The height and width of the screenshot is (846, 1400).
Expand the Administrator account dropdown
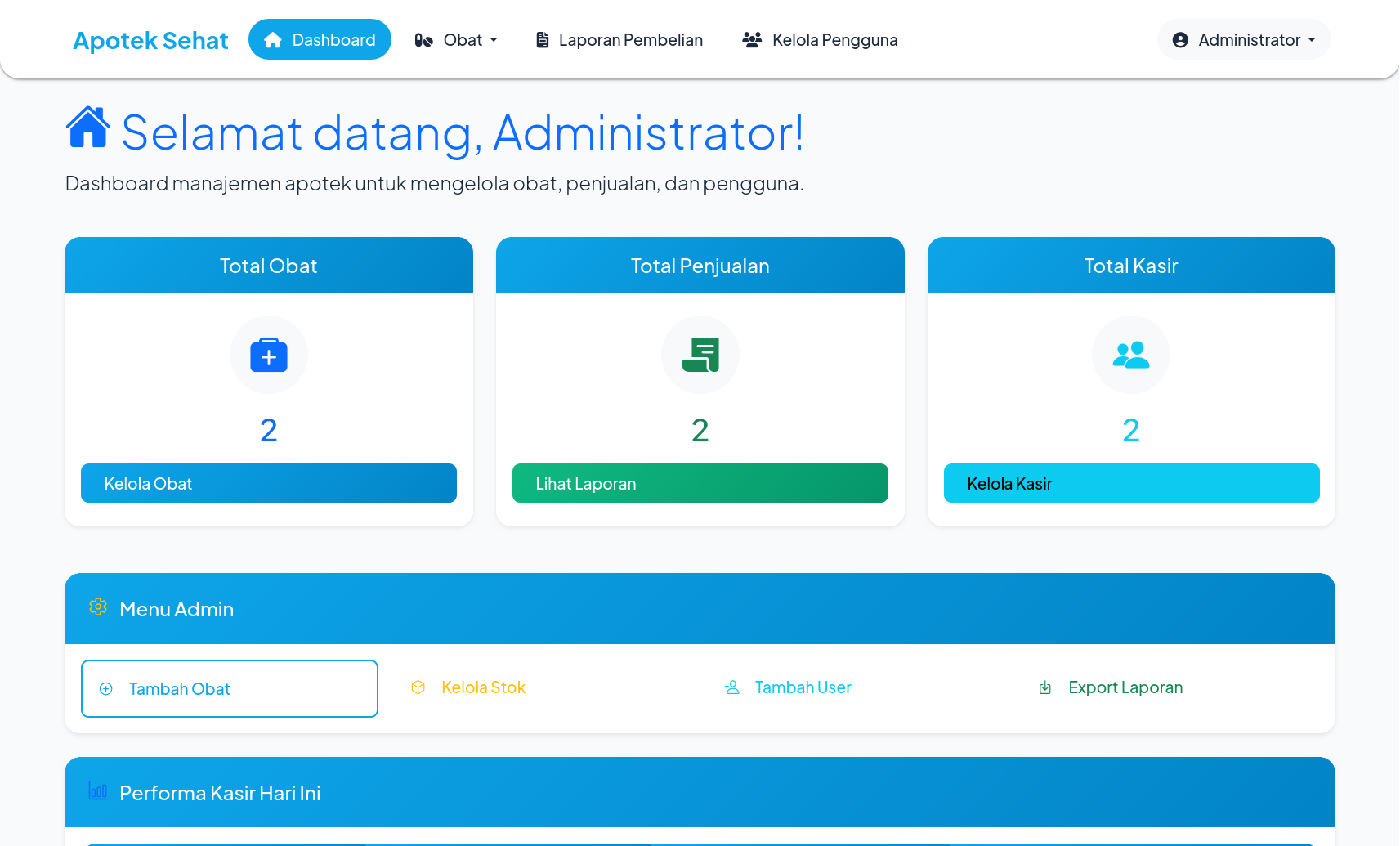(1242, 39)
